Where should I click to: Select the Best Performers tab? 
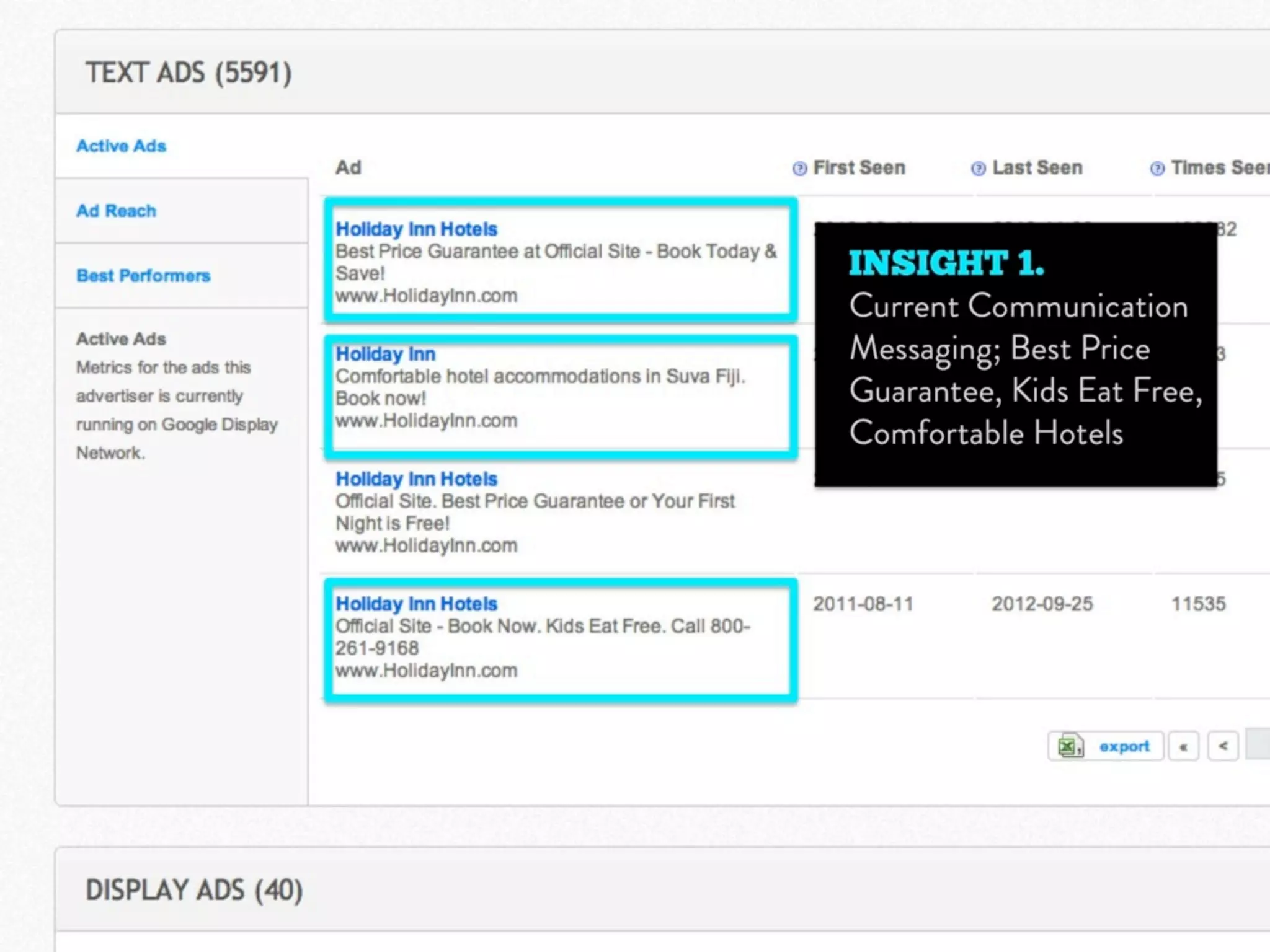tap(143, 276)
